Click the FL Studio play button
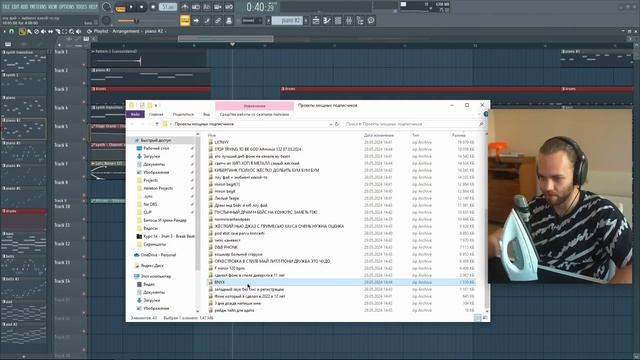The image size is (640, 360). [x=131, y=7]
